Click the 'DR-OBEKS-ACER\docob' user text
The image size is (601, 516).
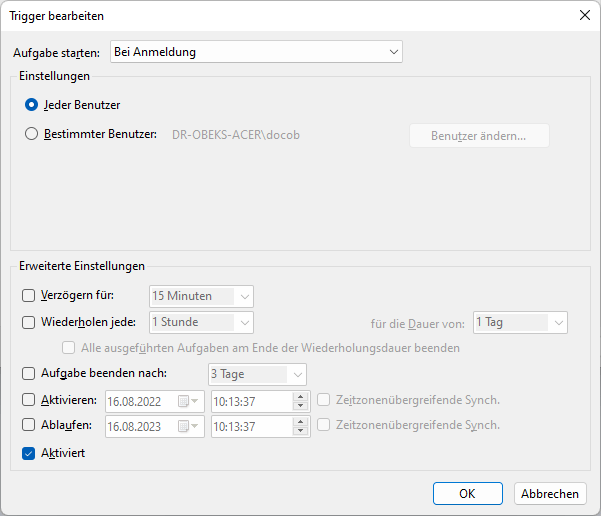pyautogui.click(x=236, y=135)
